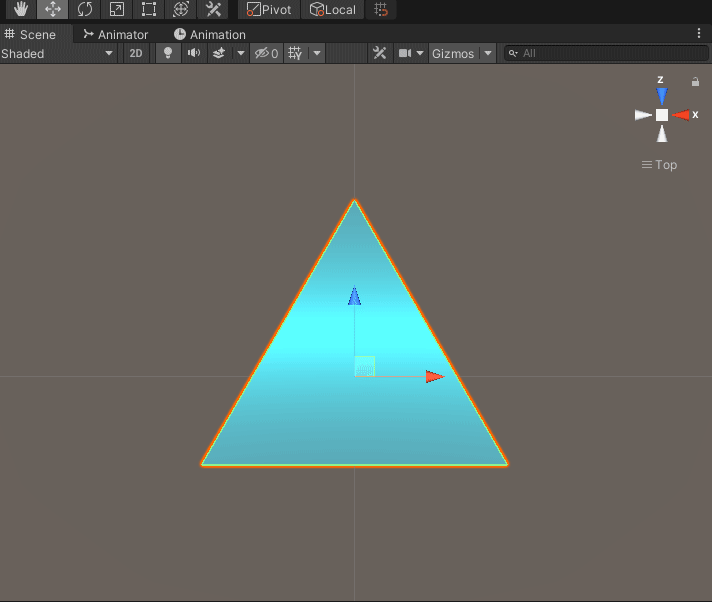Switch to the Animation tab
Image resolution: width=712 pixels, height=602 pixels.
[210, 35]
